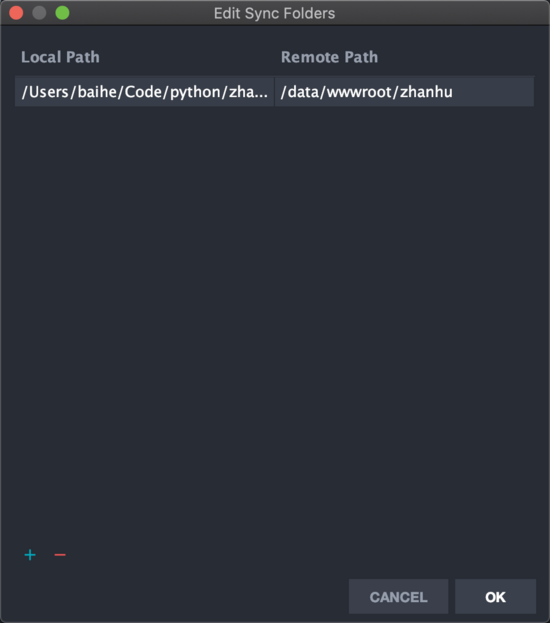Click the truncated ellipsis in the local path
This screenshot has width=550, height=623.
click(x=260, y=93)
